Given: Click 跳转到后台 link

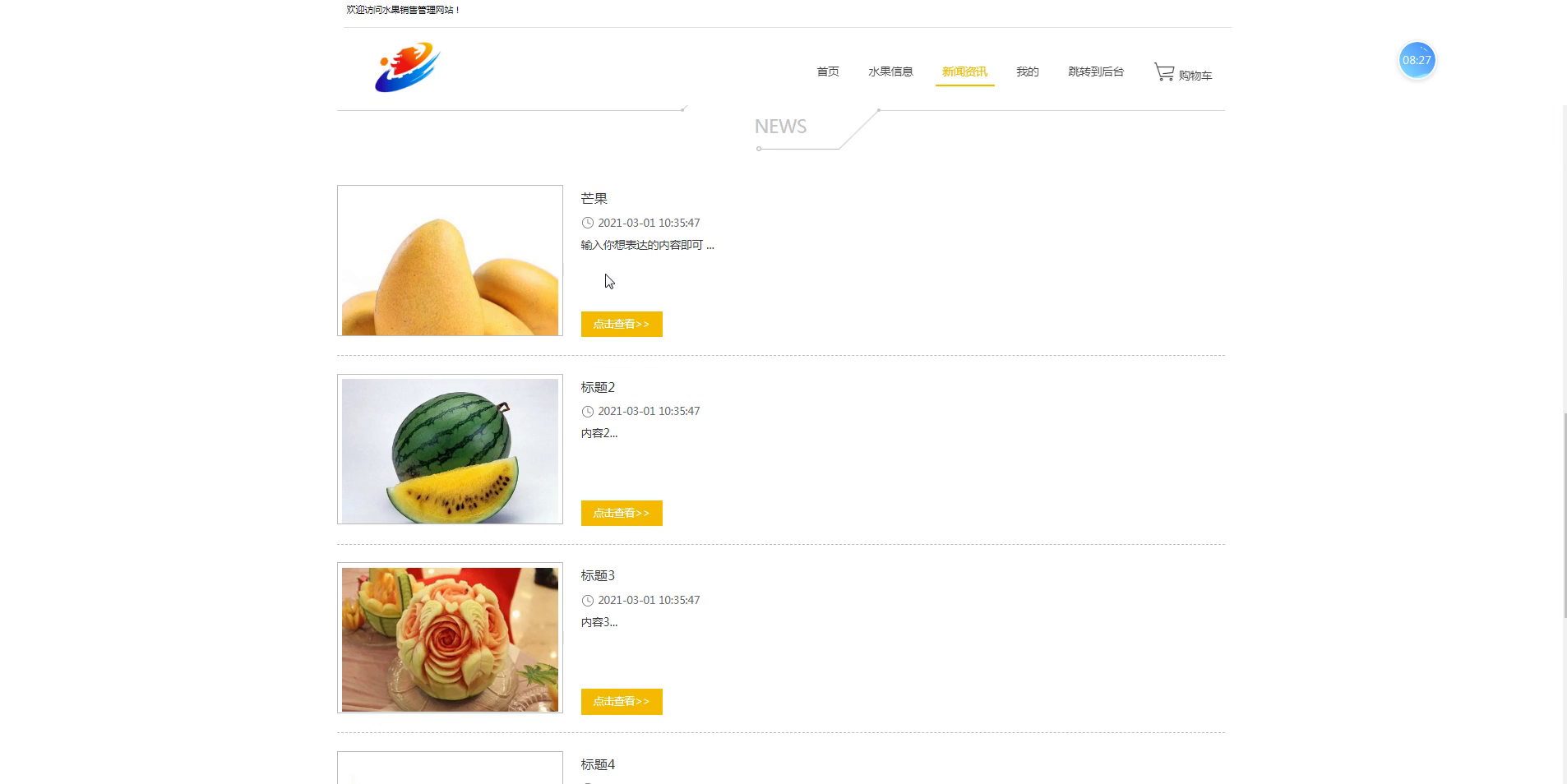Looking at the screenshot, I should pos(1096,71).
